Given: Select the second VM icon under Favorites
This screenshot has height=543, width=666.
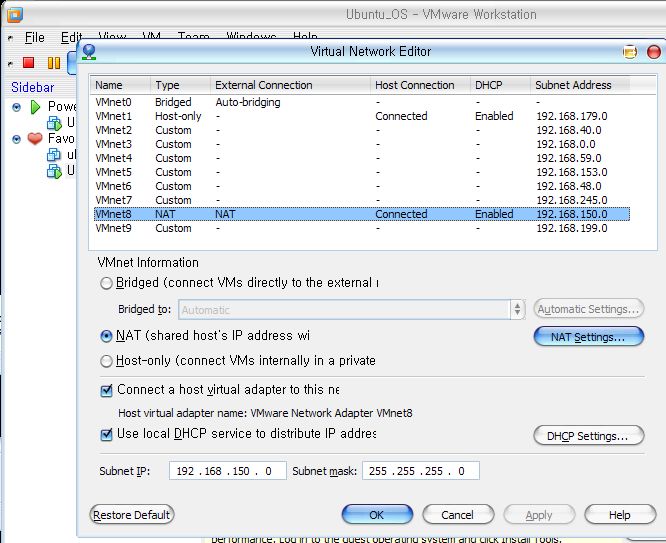Looking at the screenshot, I should pos(54,171).
